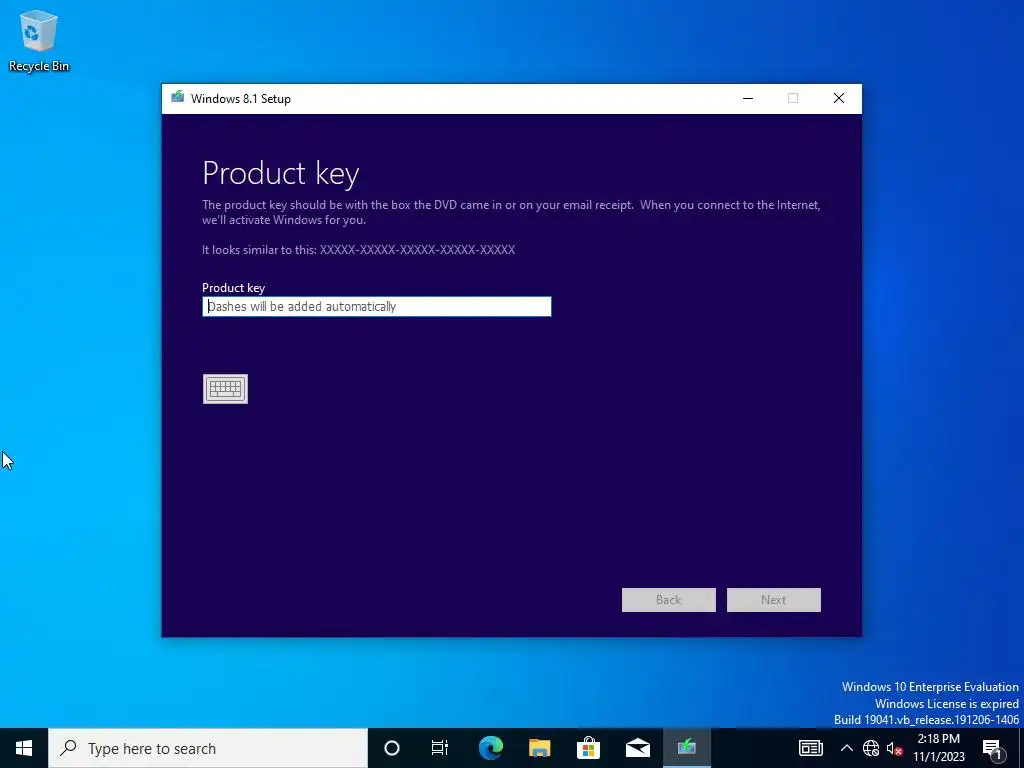Open the Action Center notifications icon

click(993, 748)
